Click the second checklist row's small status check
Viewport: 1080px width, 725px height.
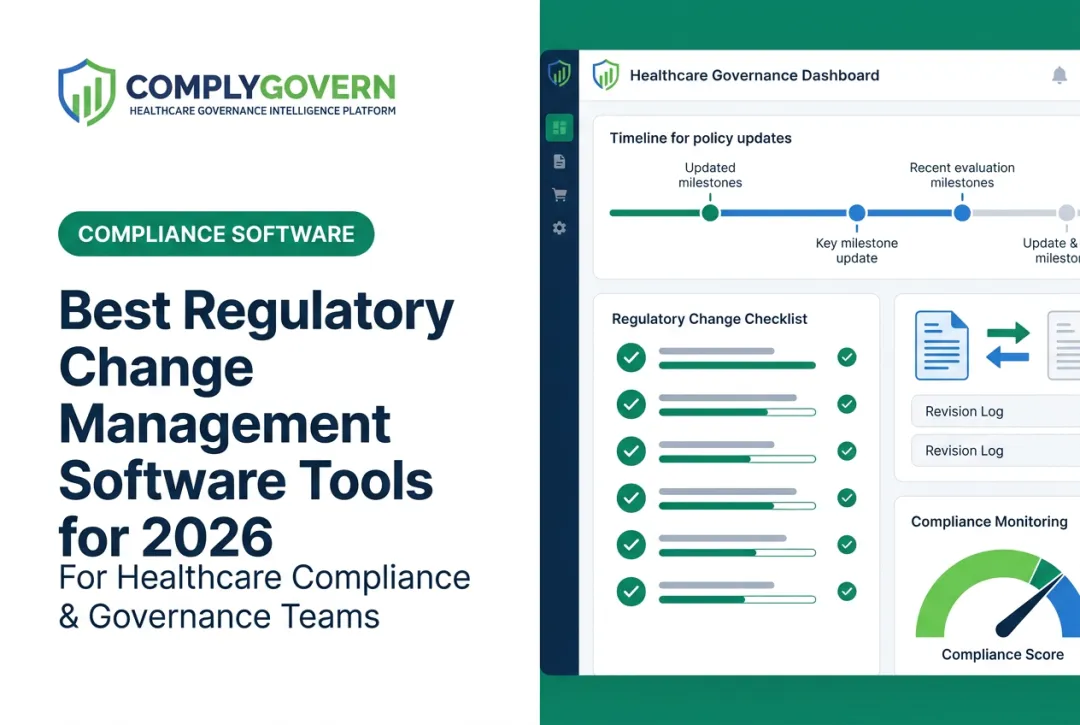pyautogui.click(x=847, y=404)
